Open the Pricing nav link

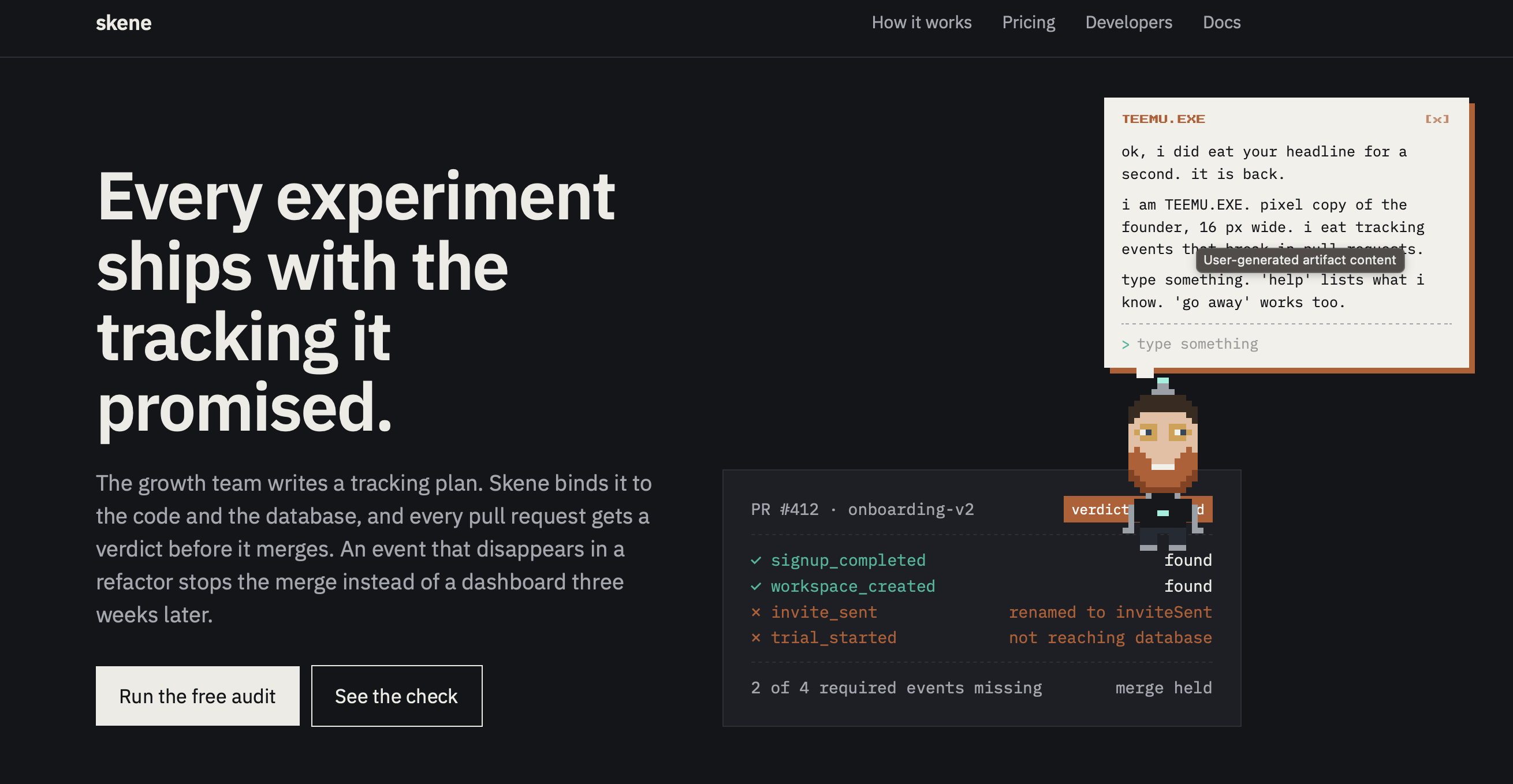tap(1028, 23)
